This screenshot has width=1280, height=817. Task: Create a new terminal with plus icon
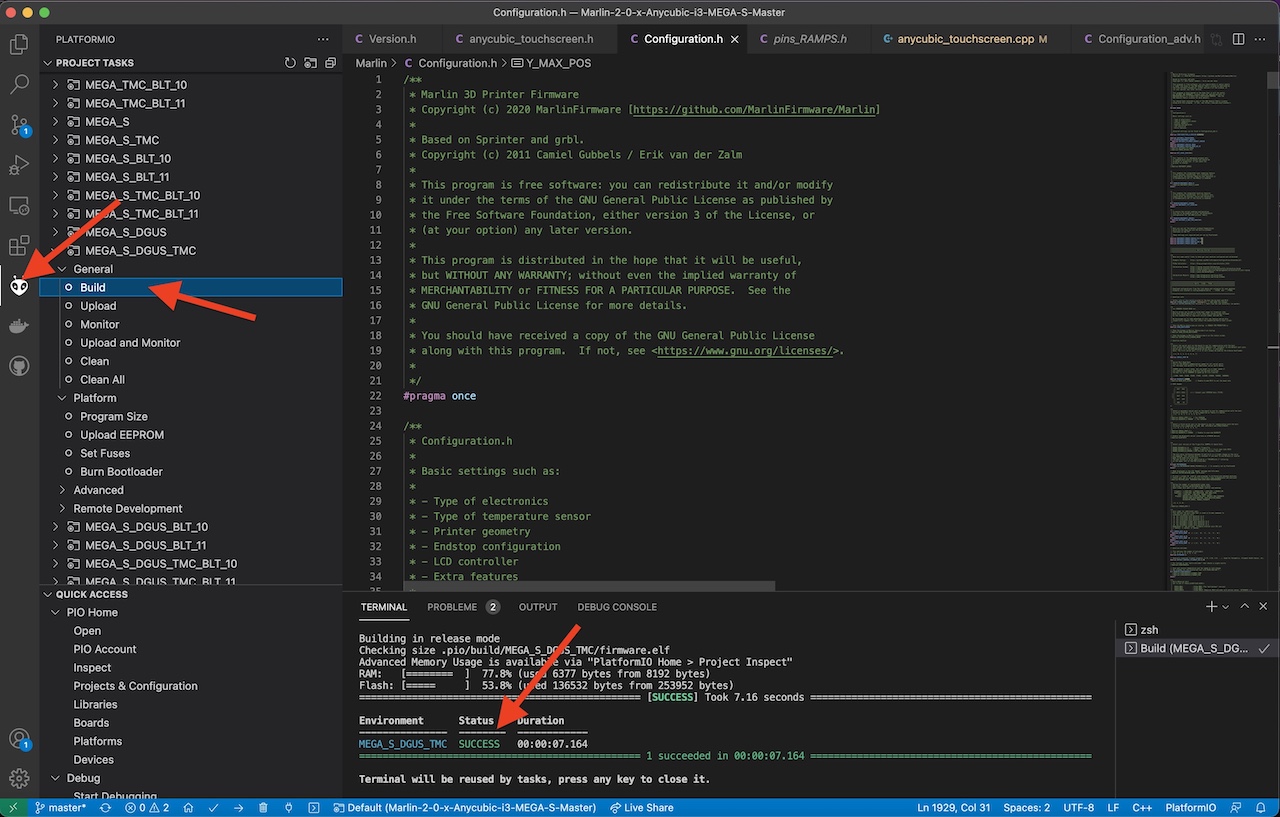[1211, 607]
